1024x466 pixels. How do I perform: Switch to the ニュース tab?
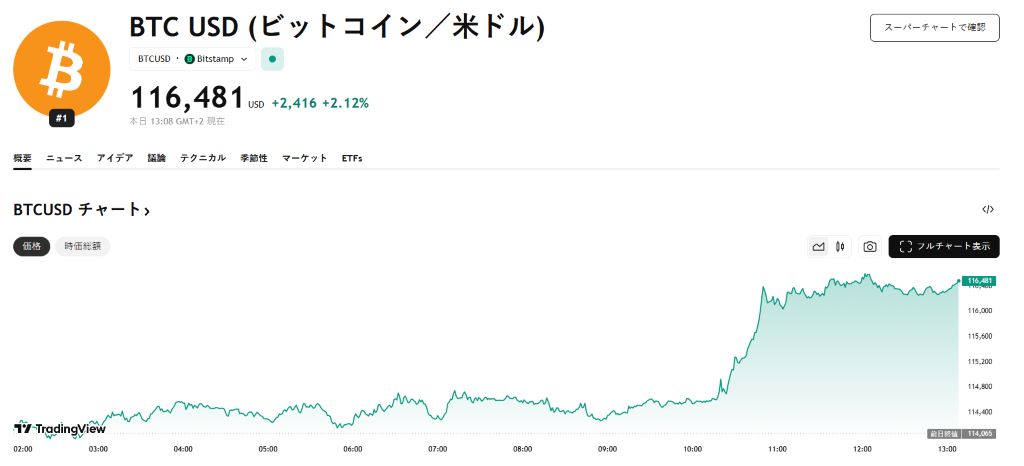tap(64, 158)
